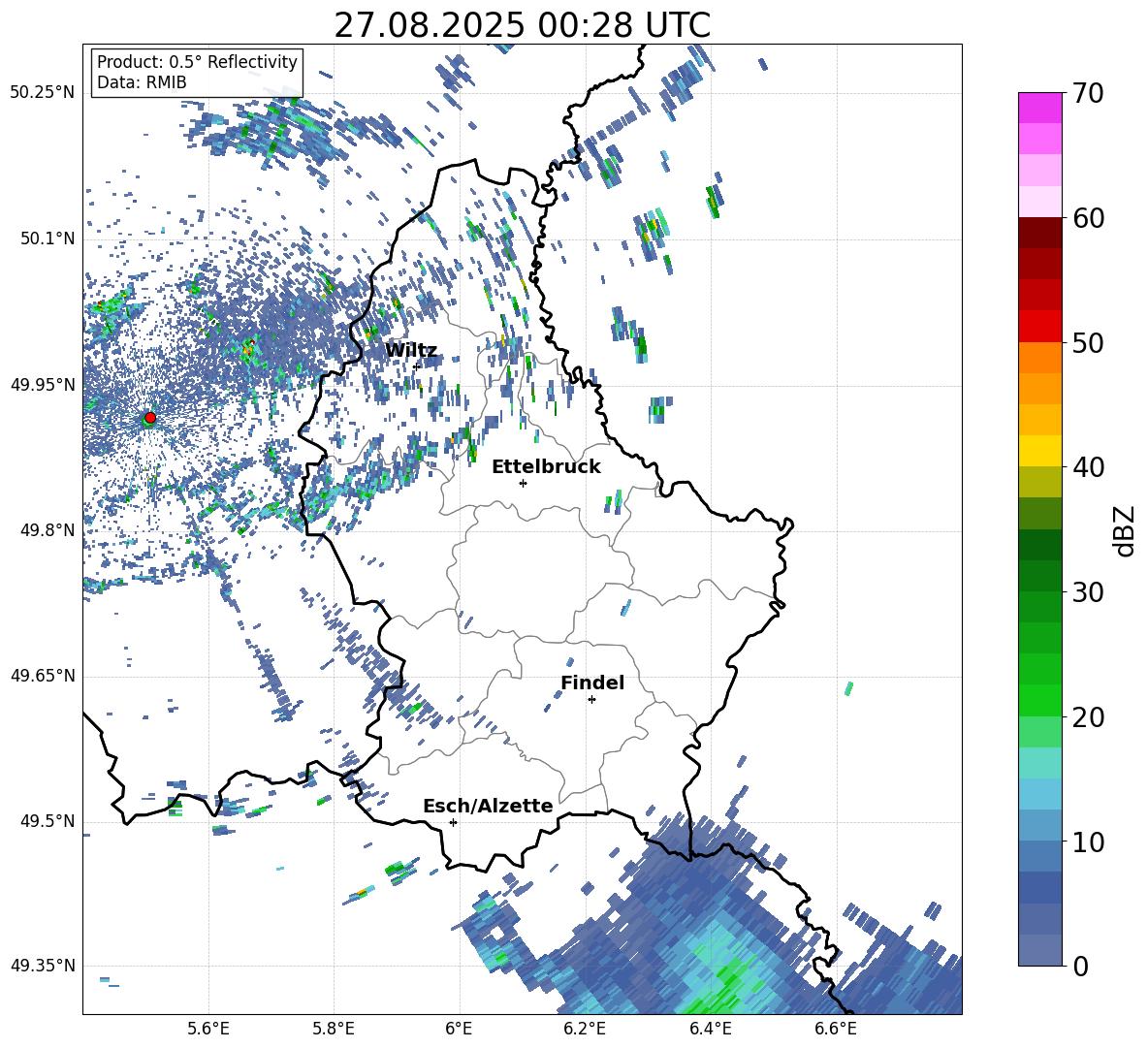Click the 6.2°E longitude label
Screen dimensions: 1148x1048
tap(585, 1029)
